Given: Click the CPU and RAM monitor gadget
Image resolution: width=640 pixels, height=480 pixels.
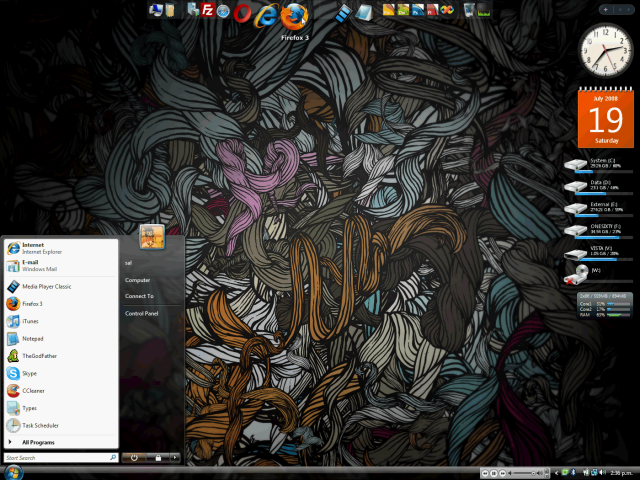Looking at the screenshot, I should (x=605, y=305).
